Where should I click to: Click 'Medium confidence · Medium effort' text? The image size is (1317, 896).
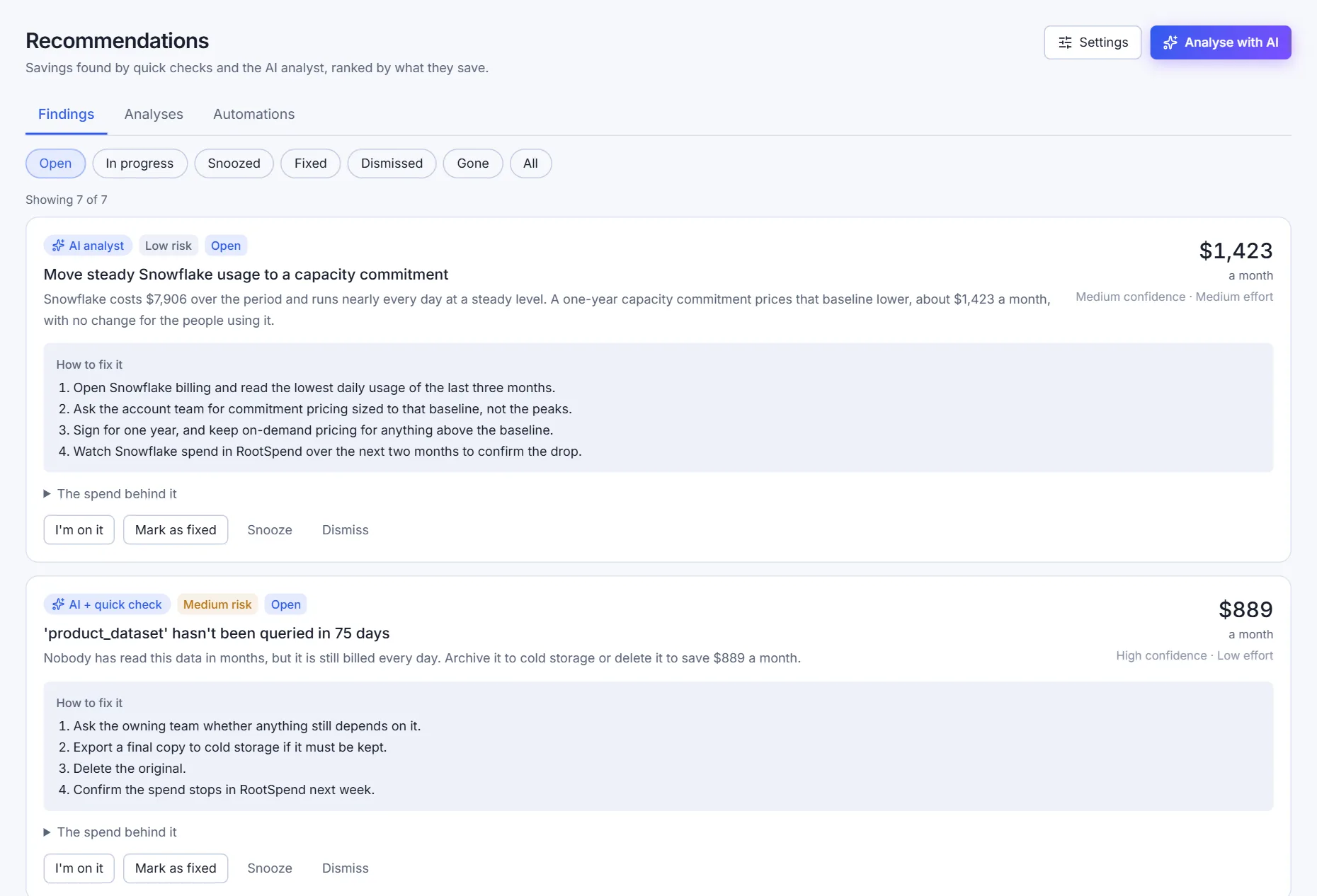click(1174, 297)
